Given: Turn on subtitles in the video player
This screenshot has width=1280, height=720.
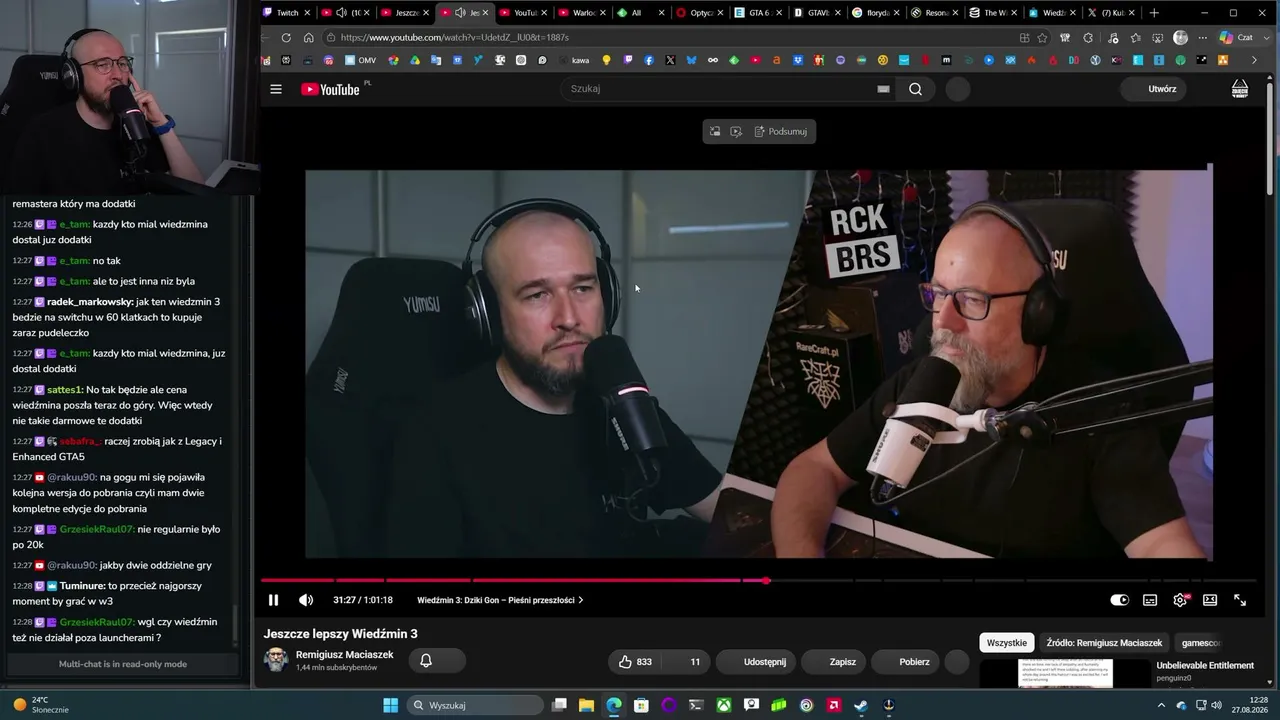Looking at the screenshot, I should (x=1150, y=600).
